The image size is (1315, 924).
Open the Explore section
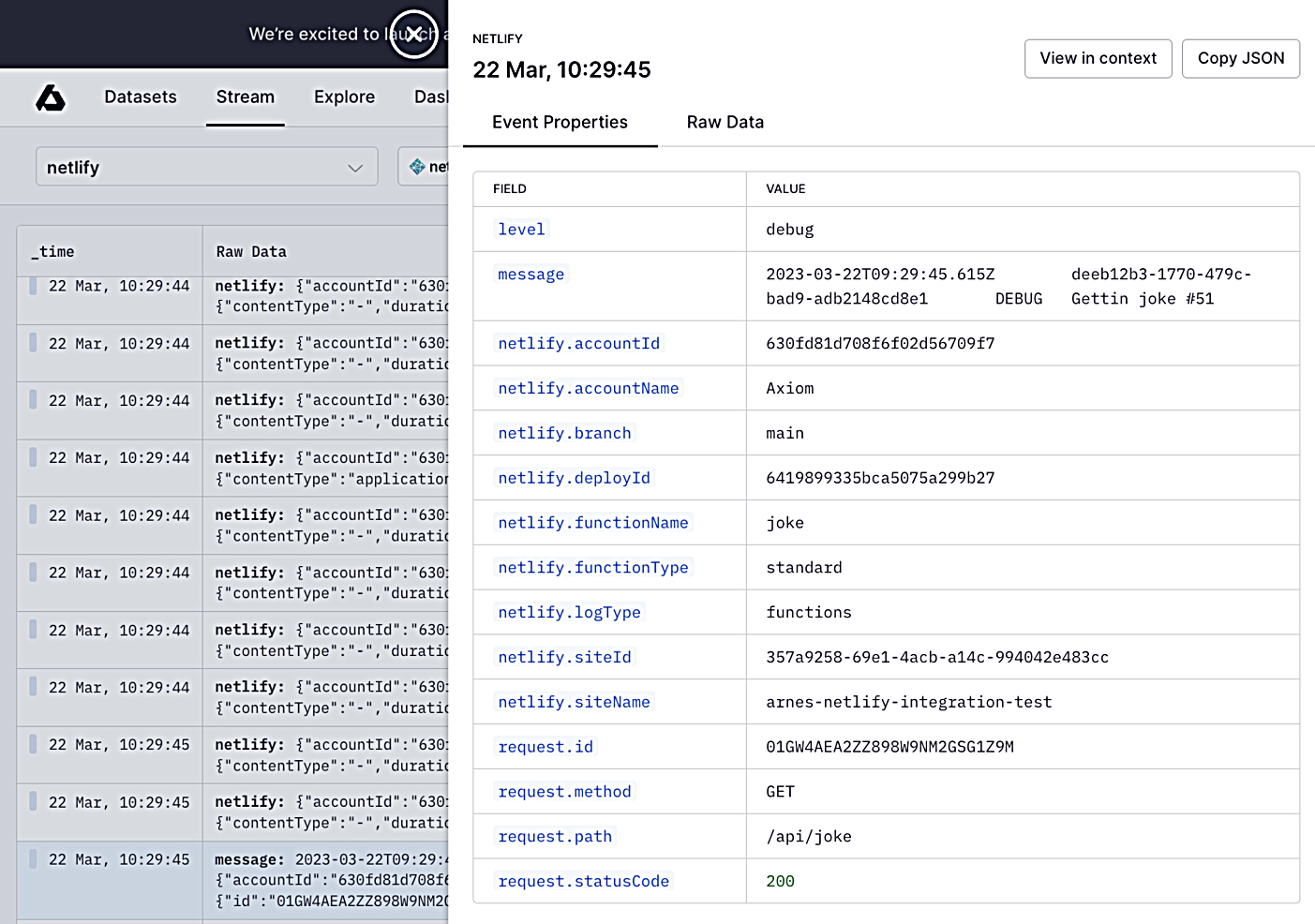pos(344,97)
